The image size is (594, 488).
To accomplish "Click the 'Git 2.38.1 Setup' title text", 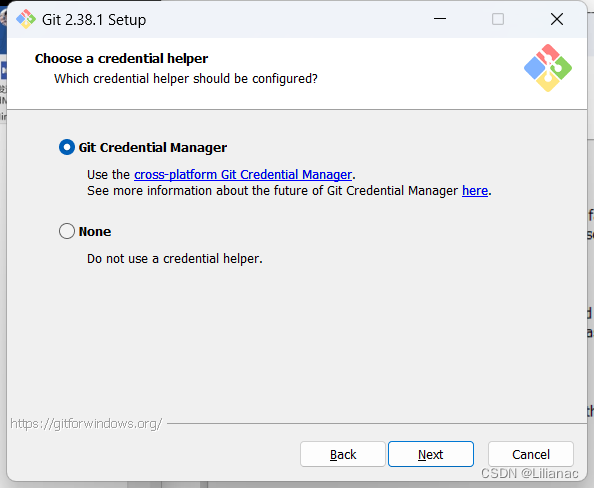I will (x=94, y=20).
